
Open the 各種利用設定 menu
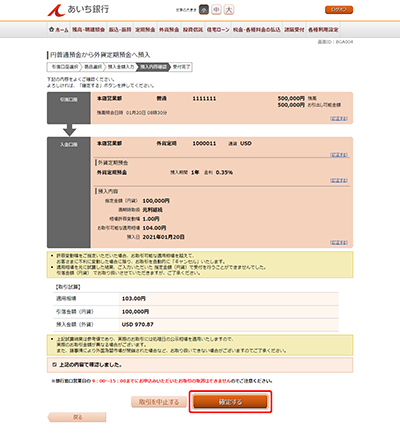click(323, 30)
